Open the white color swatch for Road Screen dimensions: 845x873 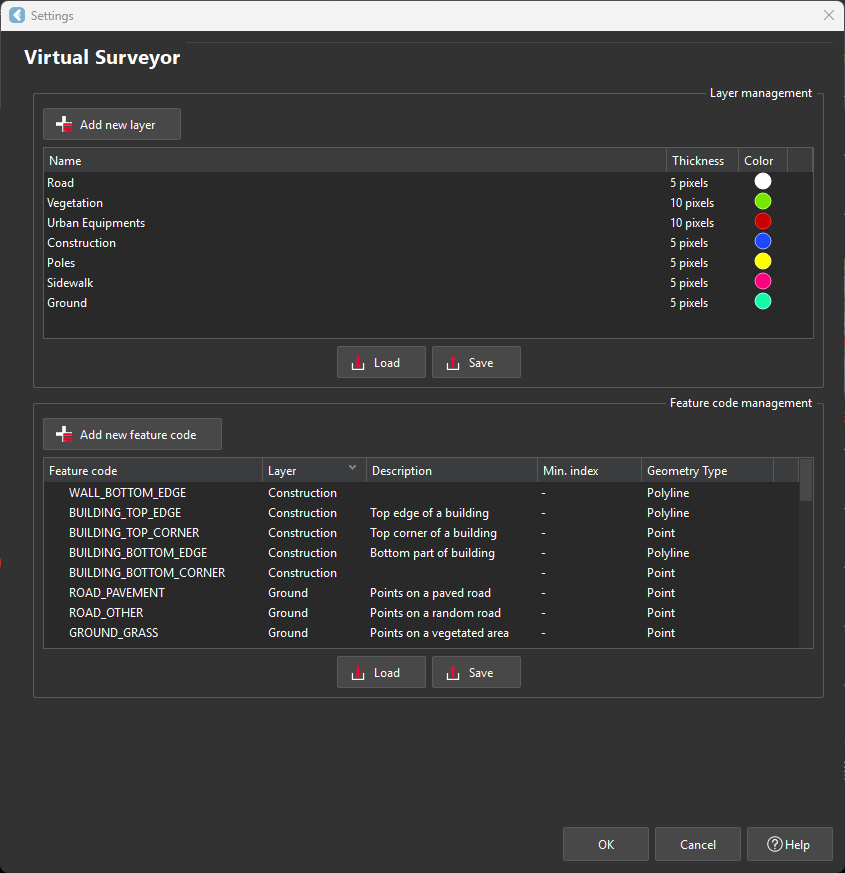(x=763, y=182)
